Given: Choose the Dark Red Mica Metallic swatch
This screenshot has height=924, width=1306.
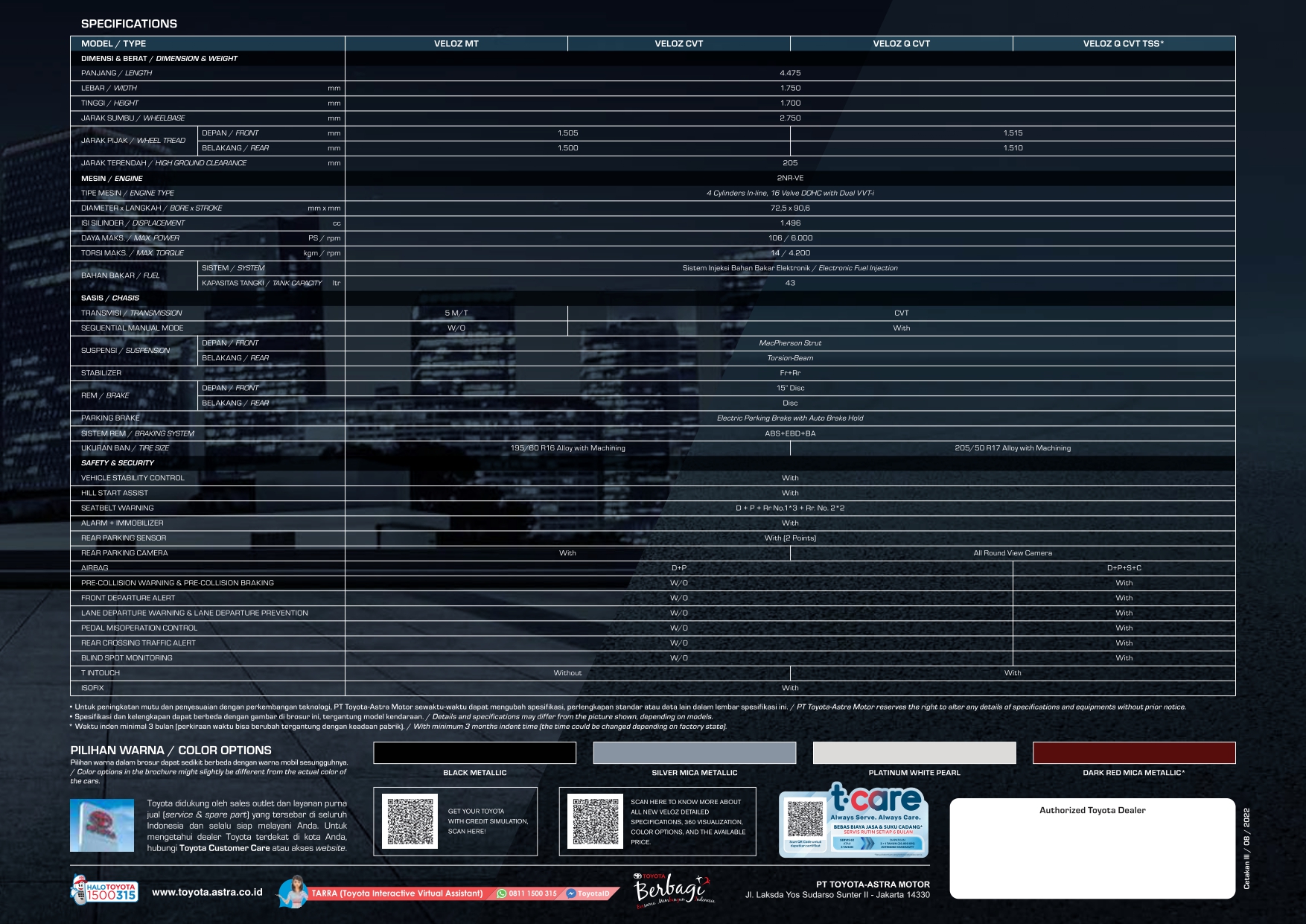Looking at the screenshot, I should pos(1133,753).
